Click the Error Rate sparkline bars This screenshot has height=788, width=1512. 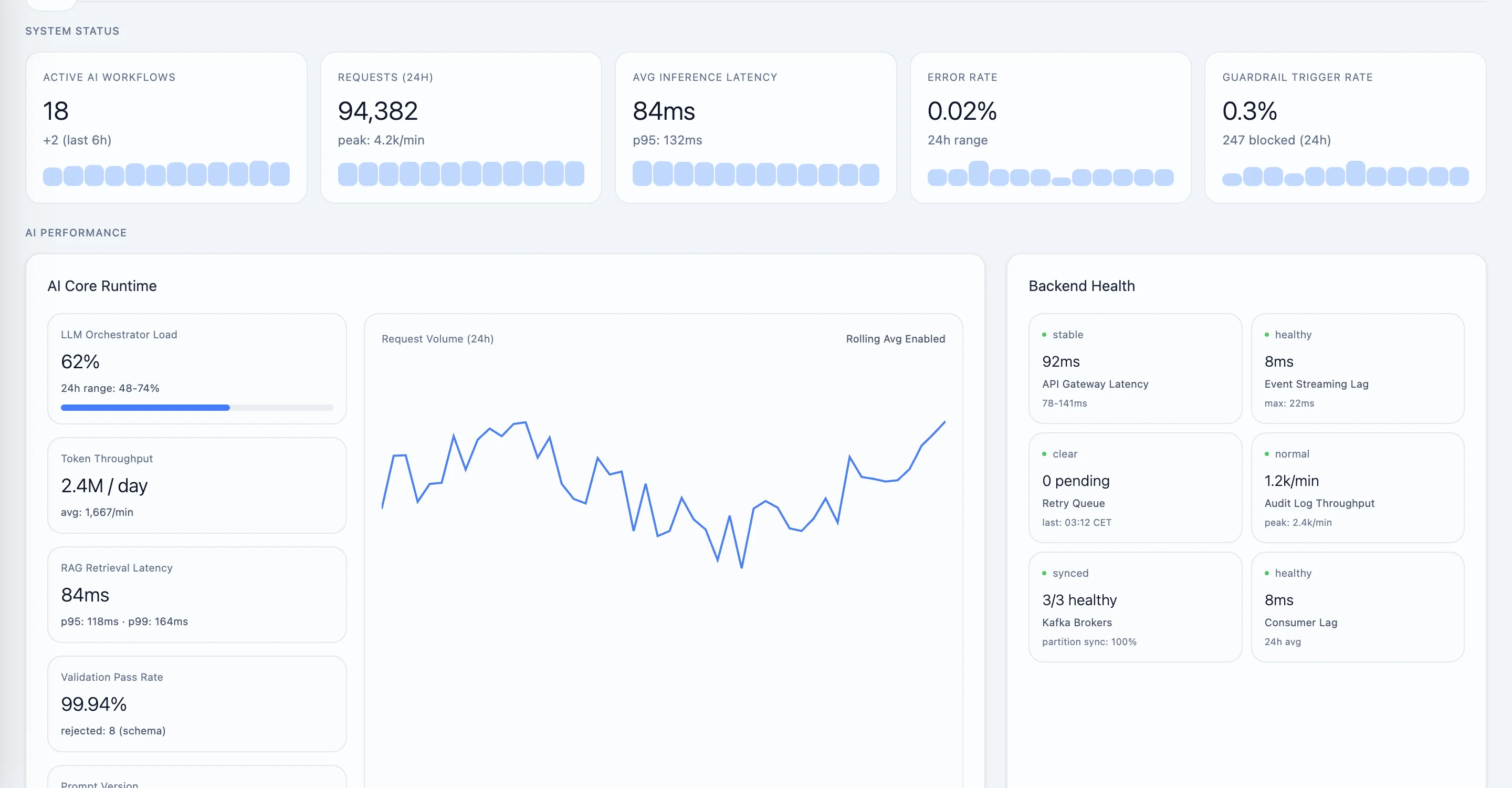click(x=1050, y=175)
